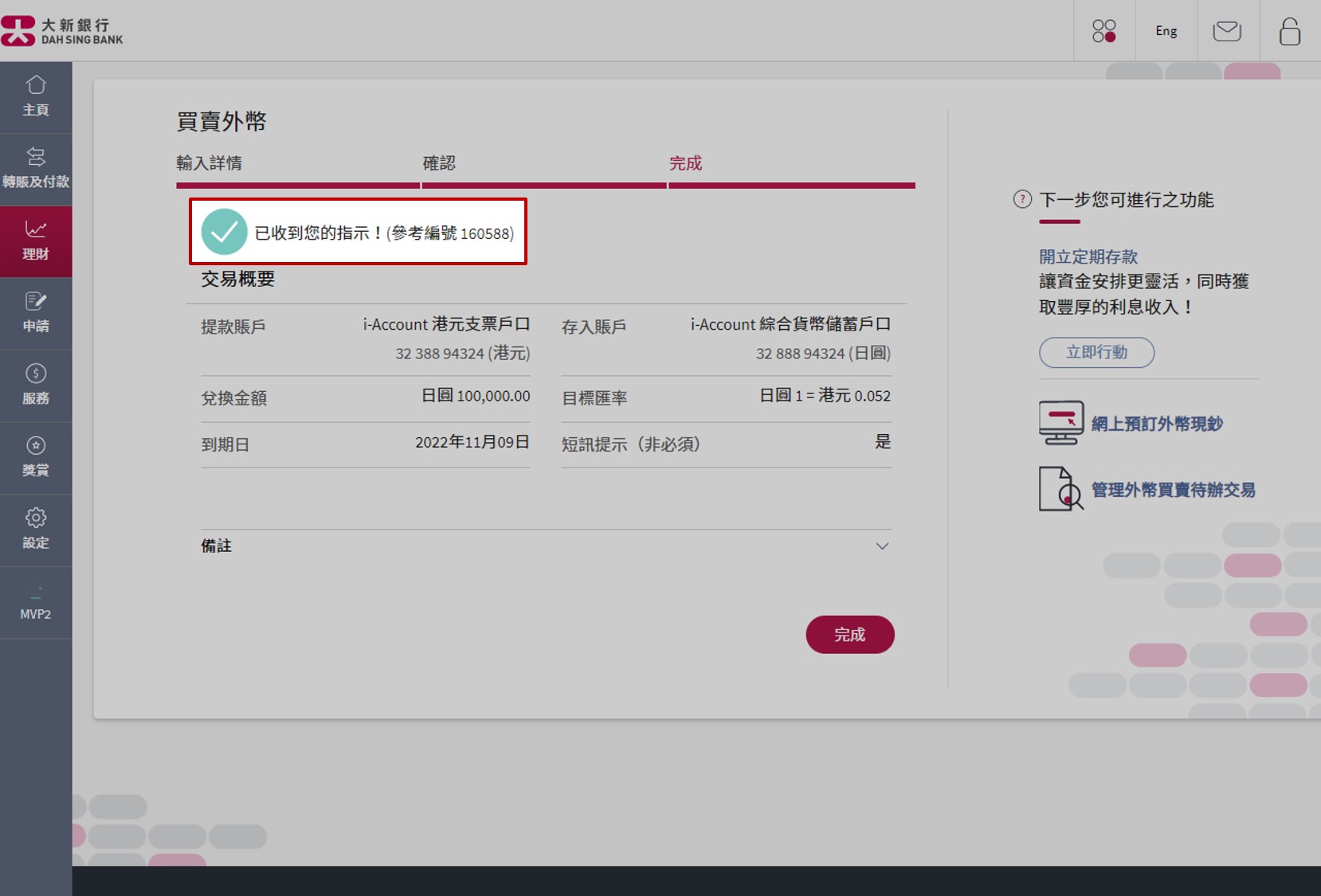Viewport: 1321px width, 896px height.
Task: Click the 網上預訂外幣現鈔 monitor icon
Action: point(1060,422)
